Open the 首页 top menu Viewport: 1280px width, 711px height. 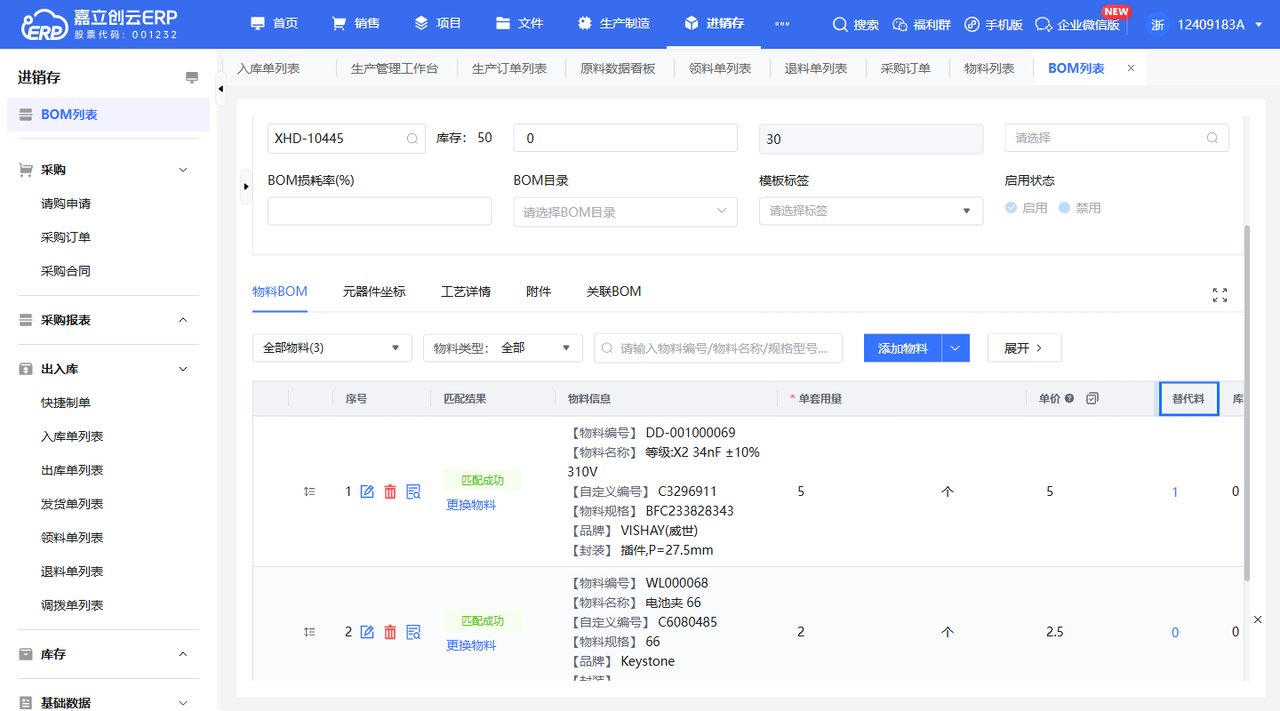(x=274, y=23)
